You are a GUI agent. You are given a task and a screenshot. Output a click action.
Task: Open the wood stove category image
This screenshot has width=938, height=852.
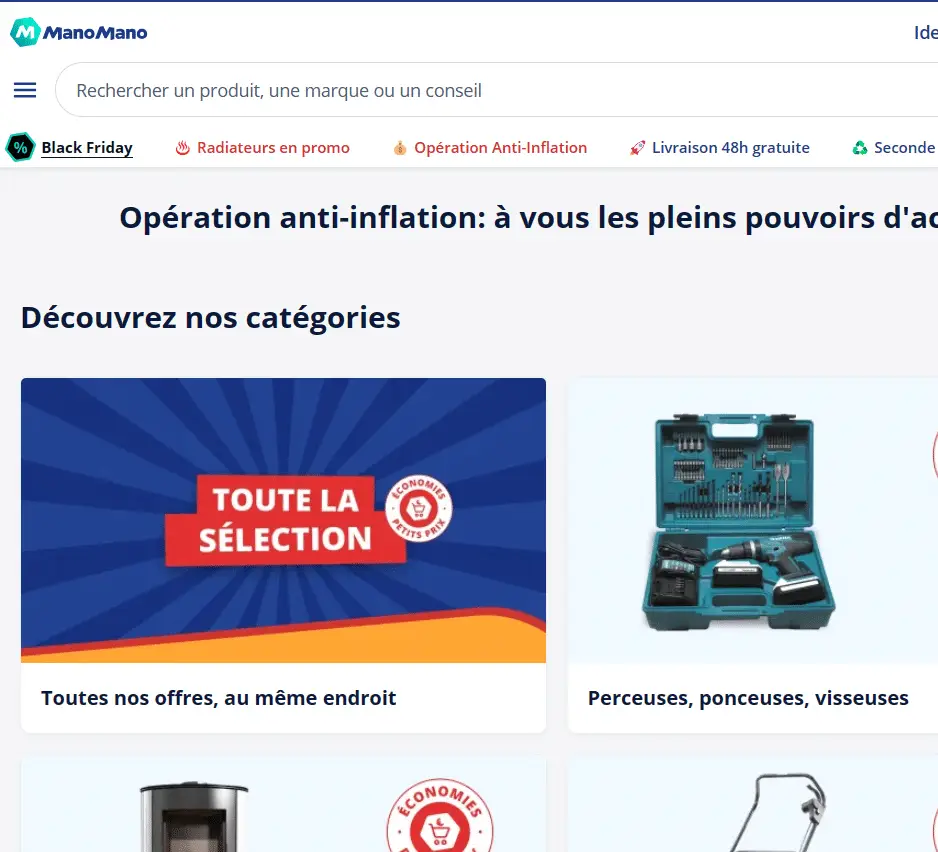193,816
